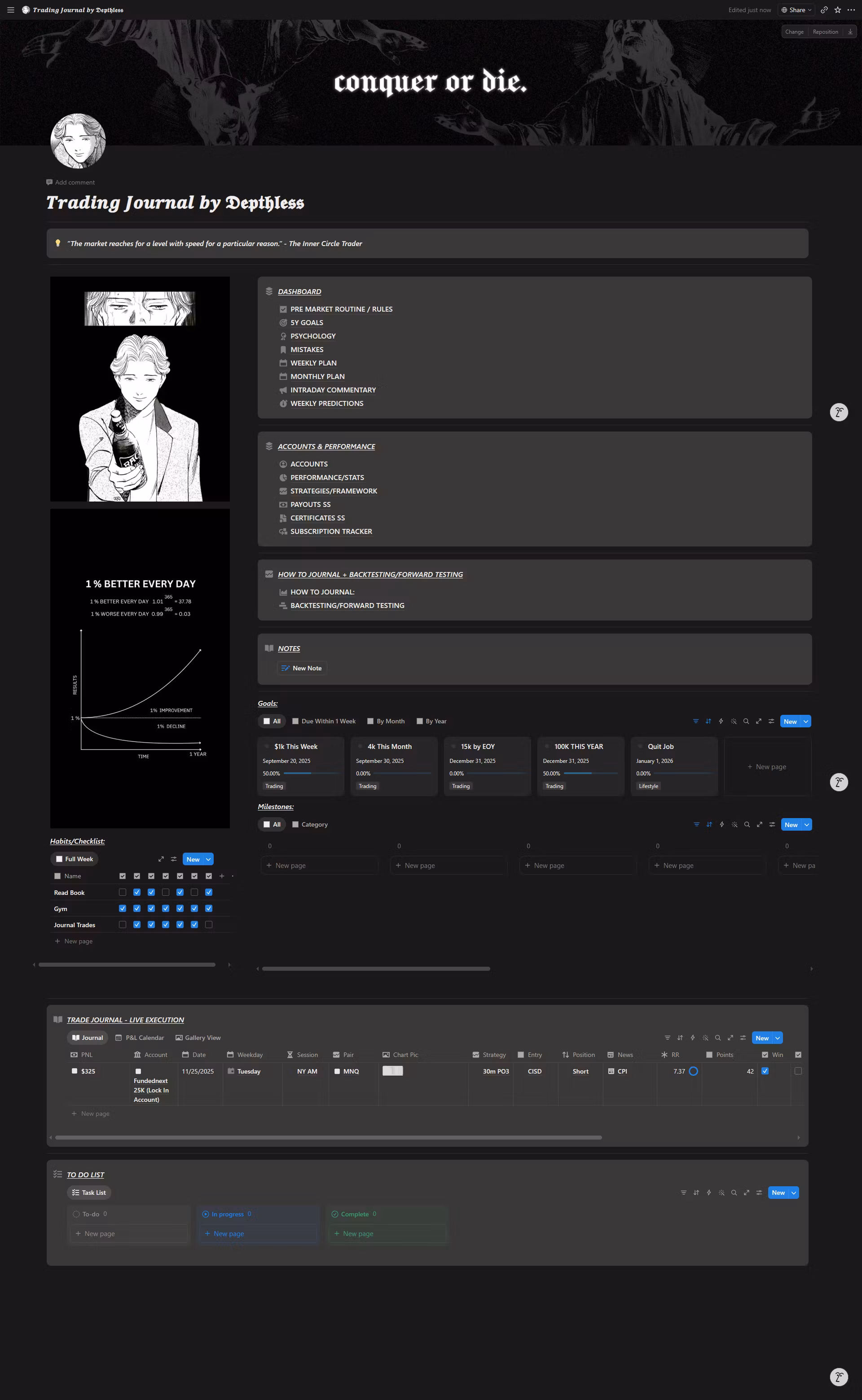
Task: Open Gallery View tab
Action: tap(198, 1038)
